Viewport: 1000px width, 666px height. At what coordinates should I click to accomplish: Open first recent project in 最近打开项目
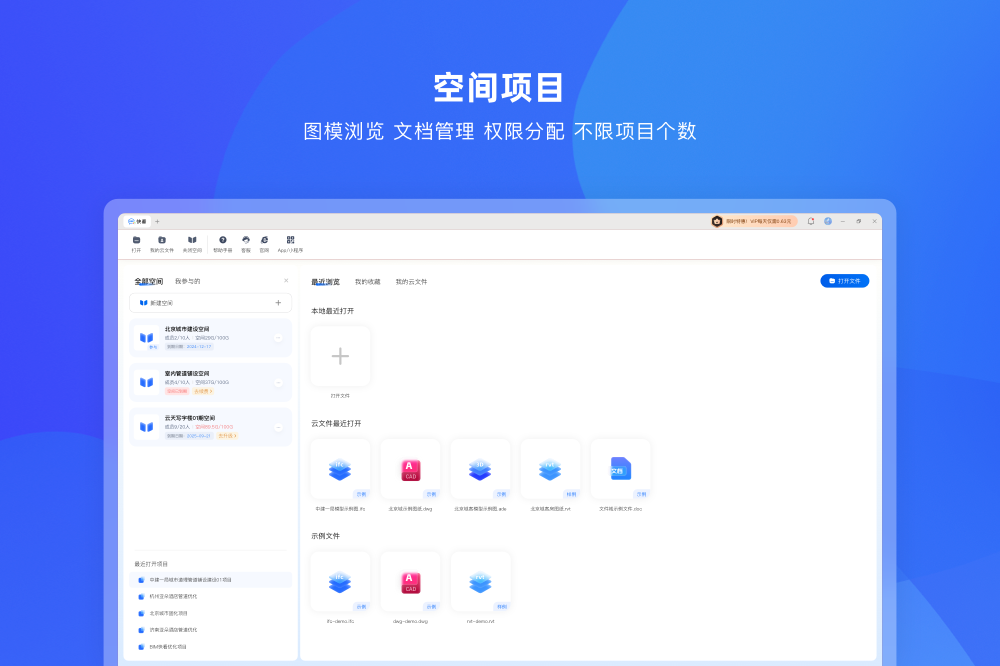point(210,580)
